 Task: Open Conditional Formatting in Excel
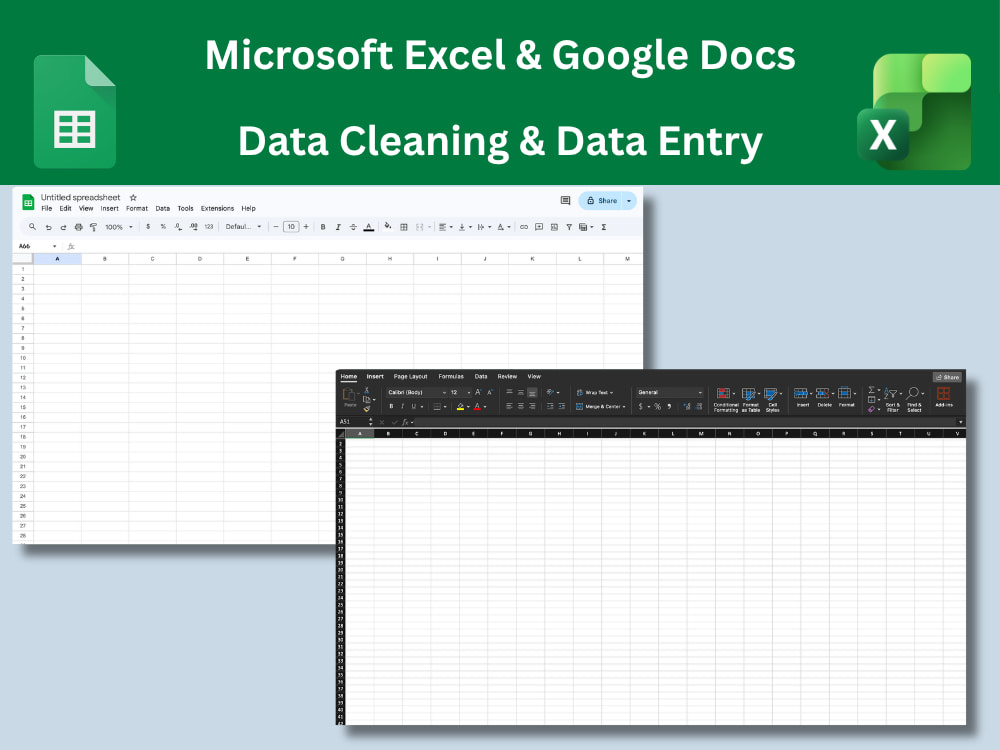725,401
